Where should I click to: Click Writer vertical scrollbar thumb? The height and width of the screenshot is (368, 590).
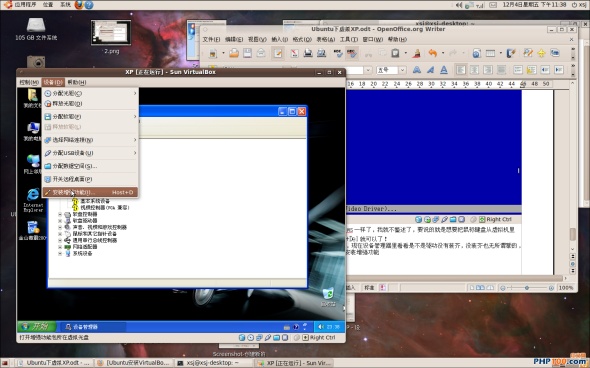[573, 234]
